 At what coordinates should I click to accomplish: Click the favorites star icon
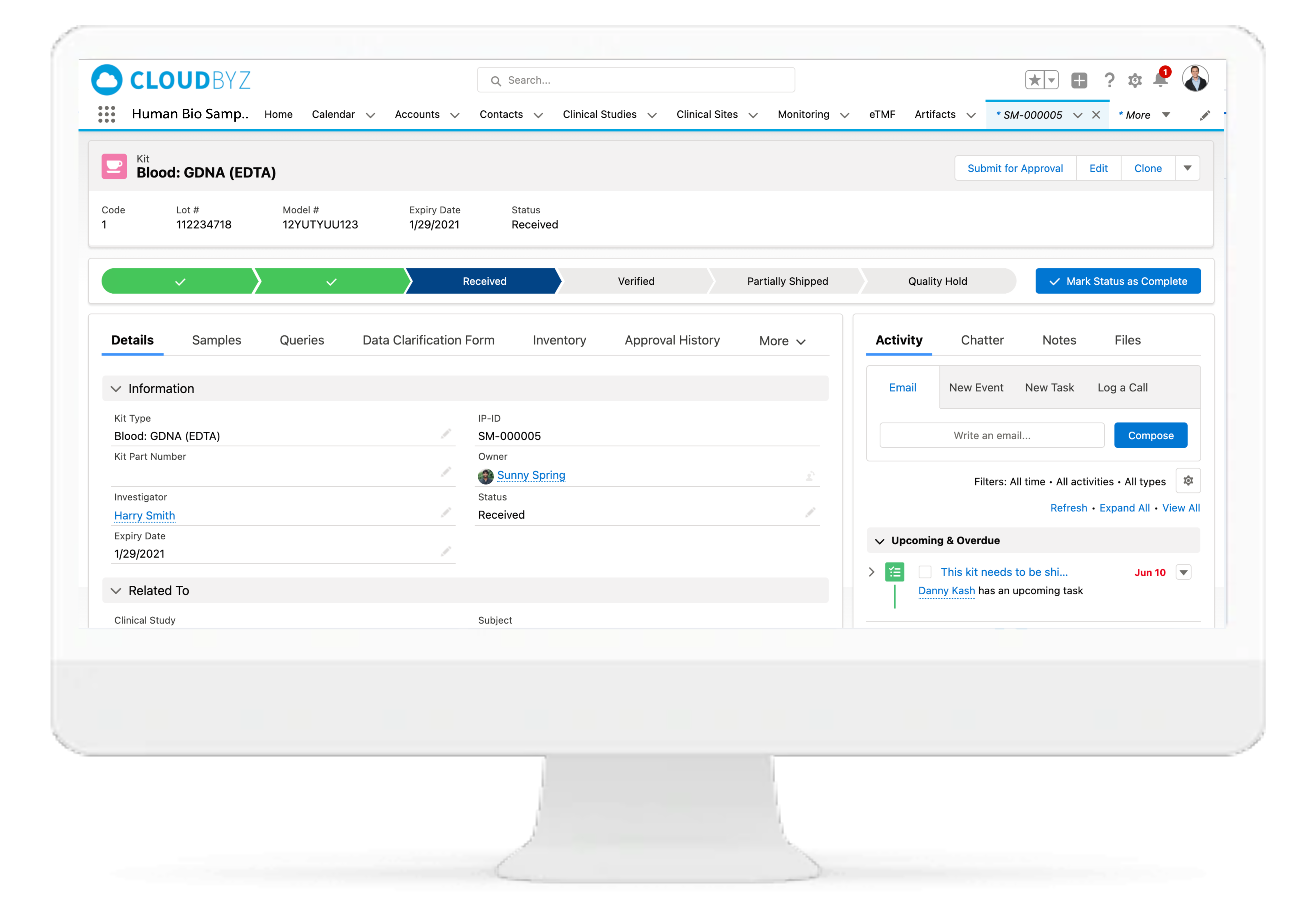click(x=1034, y=80)
